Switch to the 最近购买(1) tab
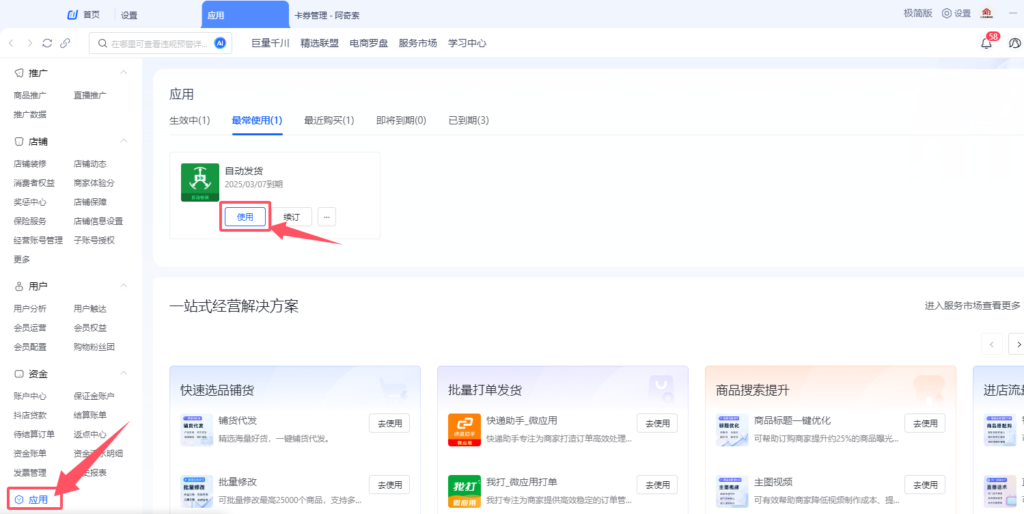Viewport: 1024px width, 514px height. click(x=329, y=120)
